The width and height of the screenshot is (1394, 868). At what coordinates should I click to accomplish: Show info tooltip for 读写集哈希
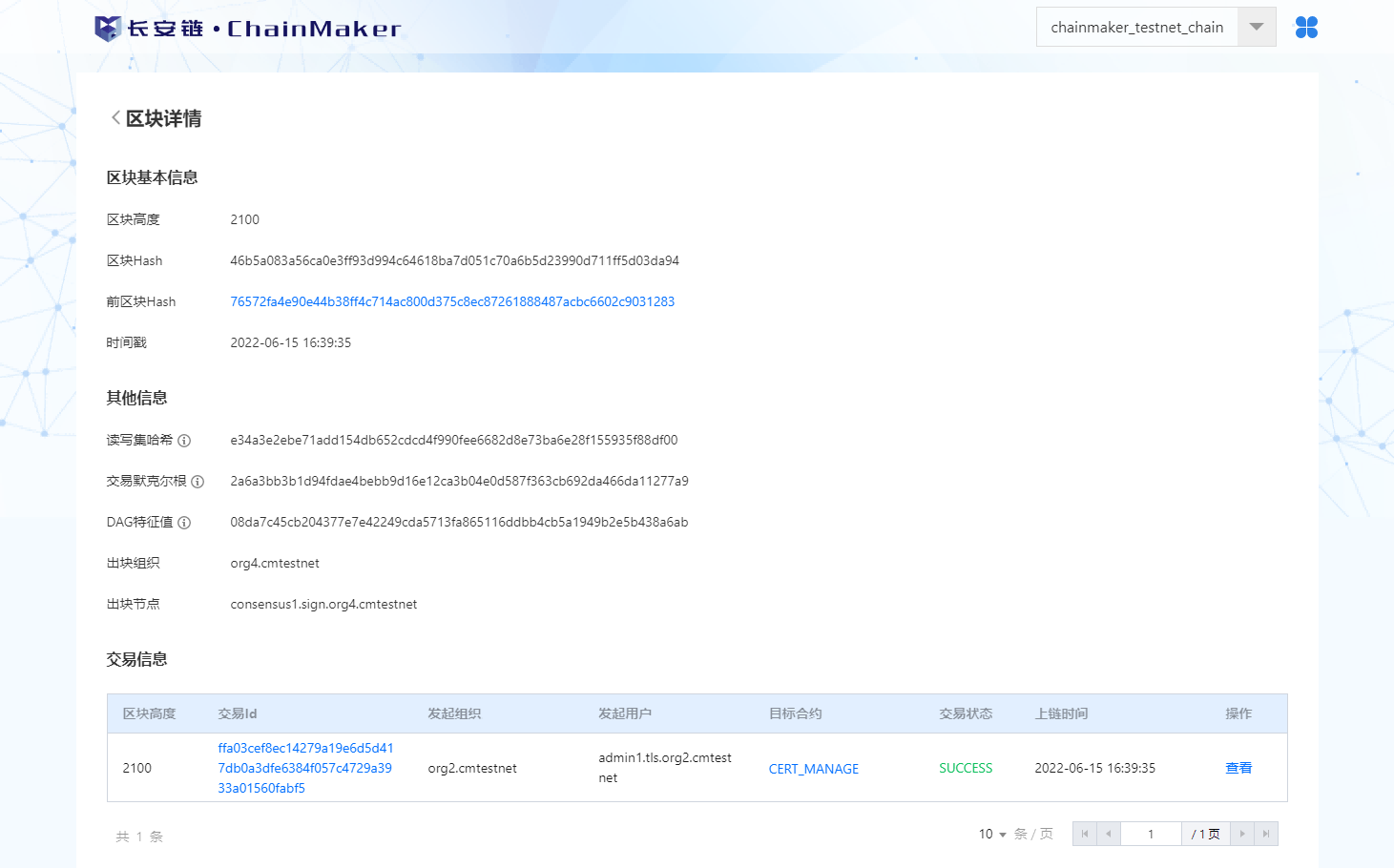tap(184, 441)
